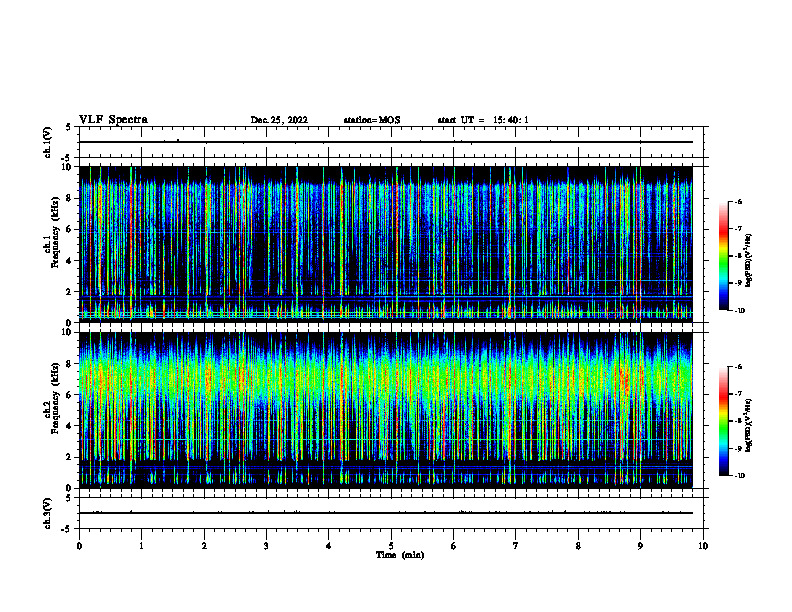Viewport: 792px width, 612px height.
Task: Click the '4' kHz tick on ch.2 frequency axis
Action: click(70, 426)
